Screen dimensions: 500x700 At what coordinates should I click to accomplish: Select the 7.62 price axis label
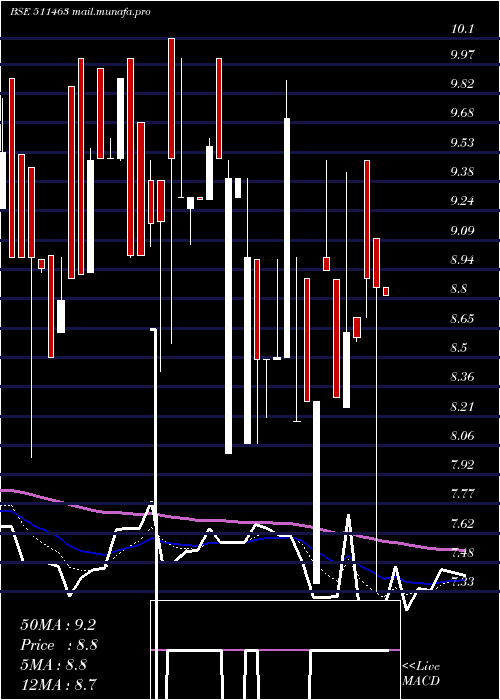tap(463, 523)
